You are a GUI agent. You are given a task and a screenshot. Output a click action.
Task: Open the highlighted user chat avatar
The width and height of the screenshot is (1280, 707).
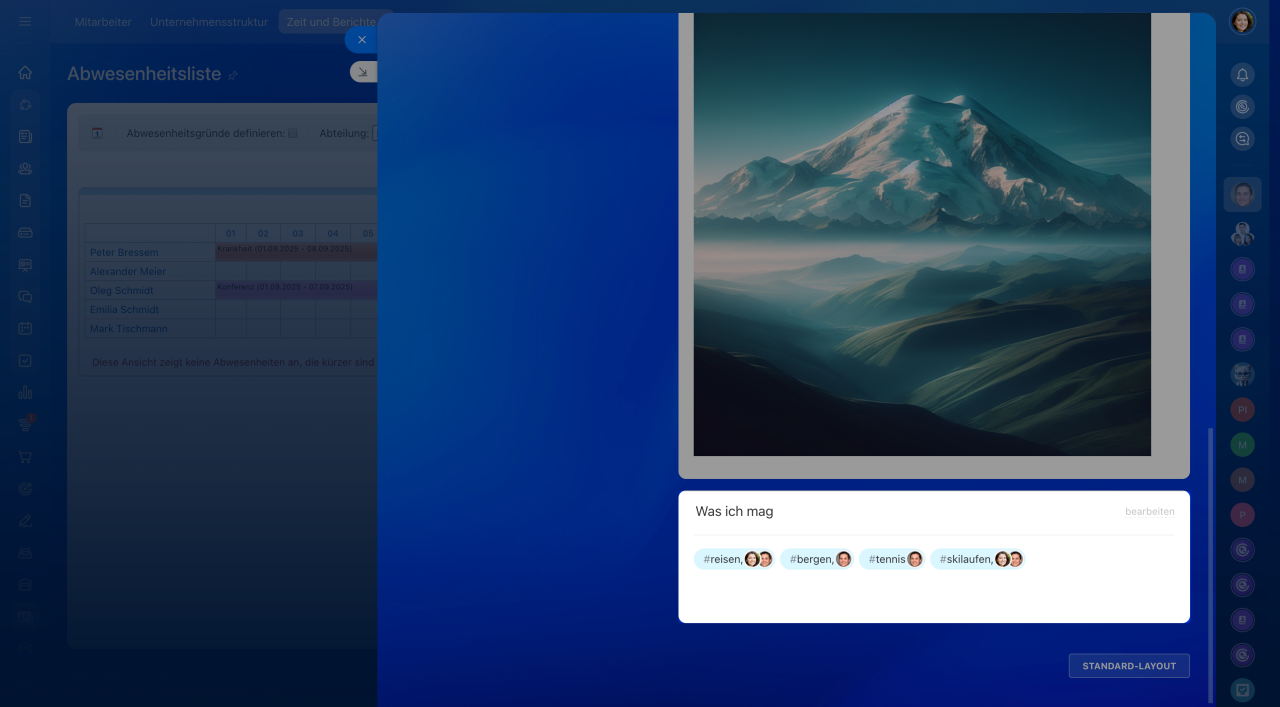tap(1242, 194)
